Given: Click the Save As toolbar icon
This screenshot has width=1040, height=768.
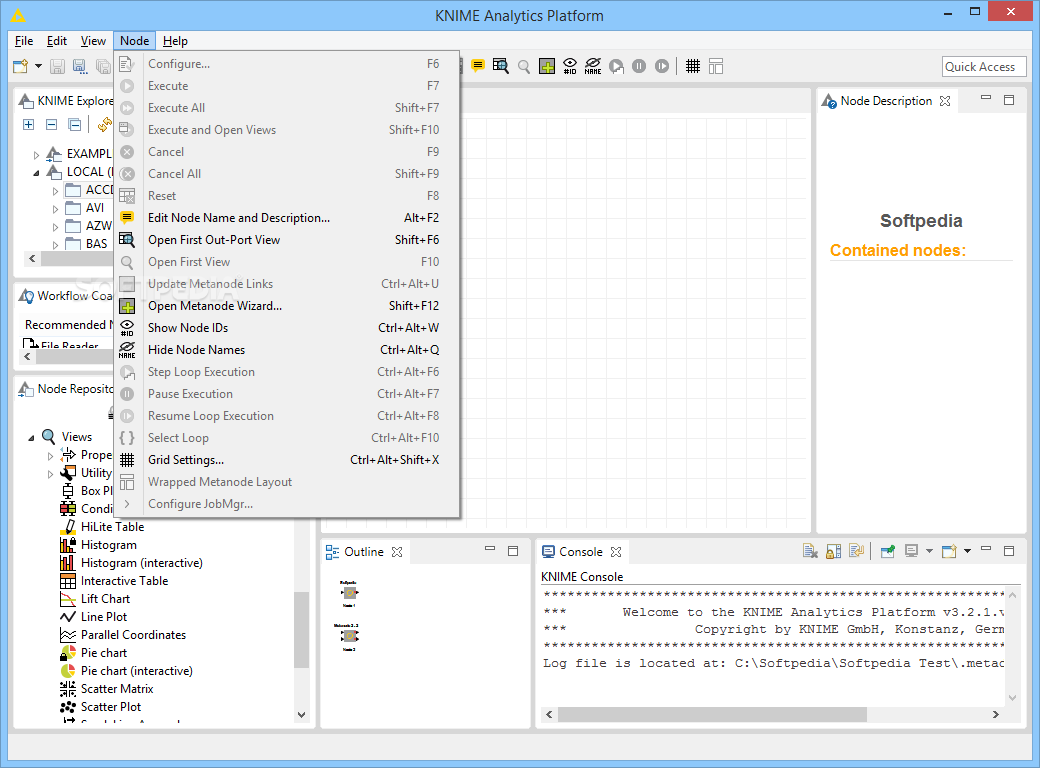Looking at the screenshot, I should 80,66.
